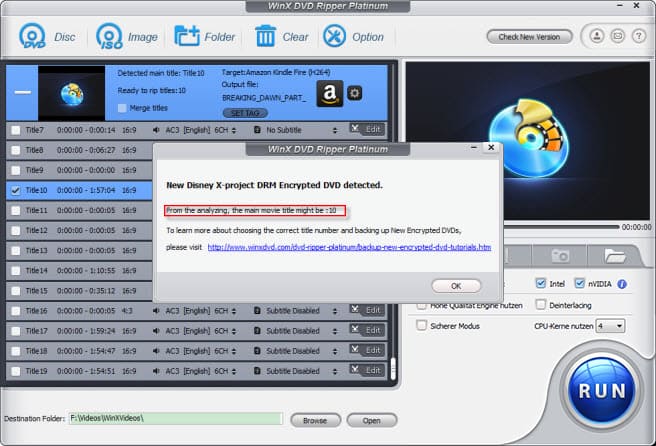Edit Title16 with the Edit button
Image resolution: width=656 pixels, height=446 pixels.
pyautogui.click(x=367, y=310)
